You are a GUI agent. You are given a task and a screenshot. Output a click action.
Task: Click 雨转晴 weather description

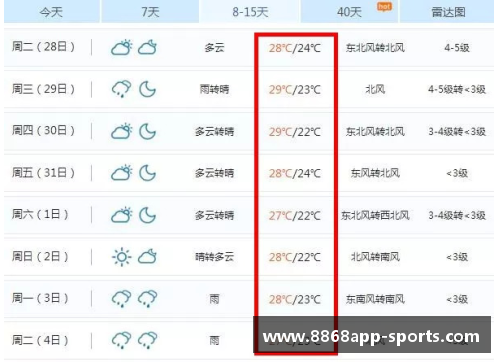coord(214,89)
